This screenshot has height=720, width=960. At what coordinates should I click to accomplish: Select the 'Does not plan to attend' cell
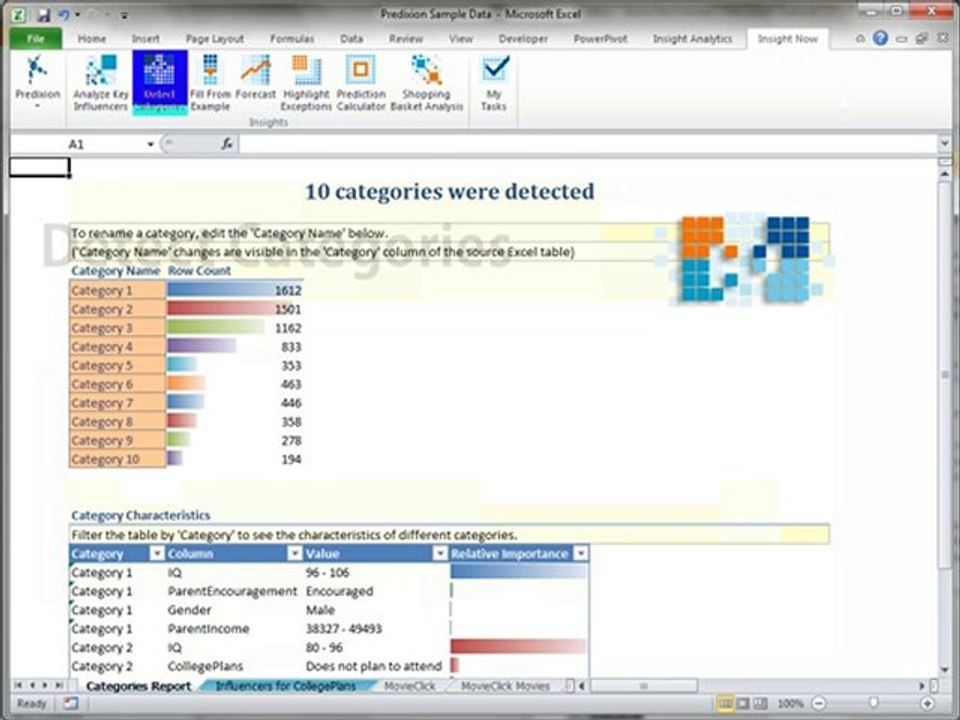373,666
